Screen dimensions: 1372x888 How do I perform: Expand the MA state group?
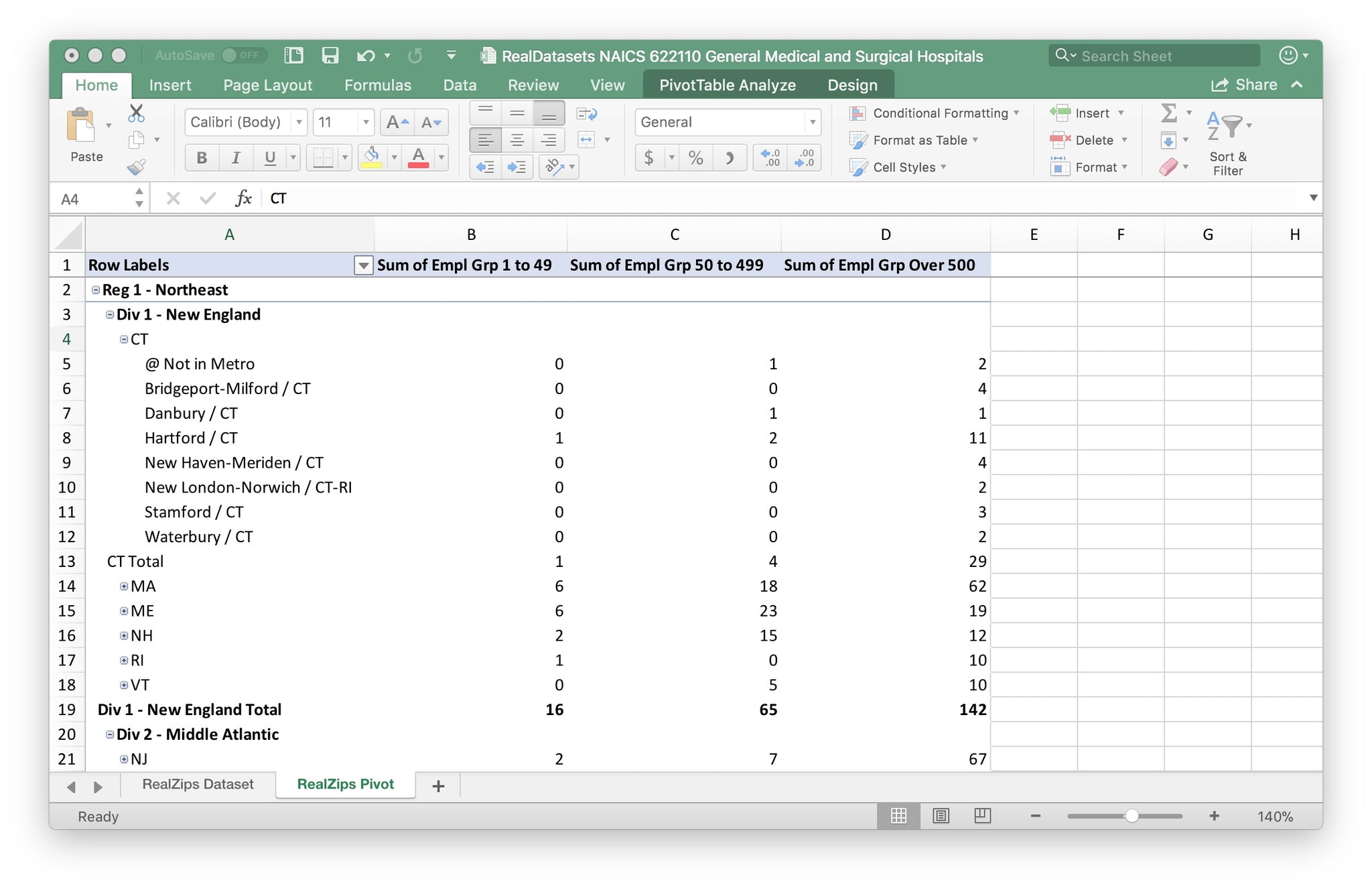point(124,586)
